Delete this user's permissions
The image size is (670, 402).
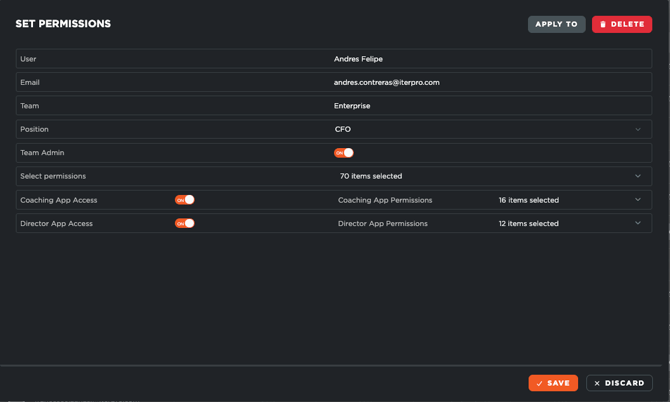pos(622,24)
